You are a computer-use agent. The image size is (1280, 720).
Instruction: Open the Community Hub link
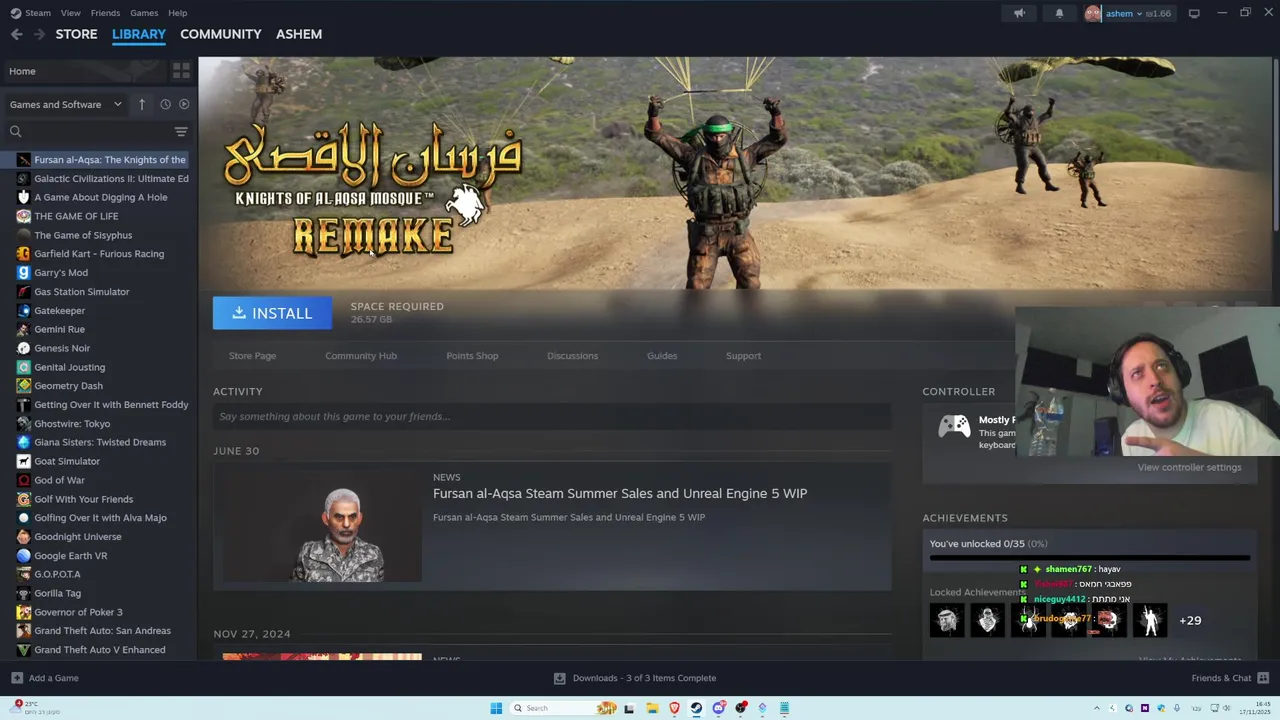click(361, 356)
